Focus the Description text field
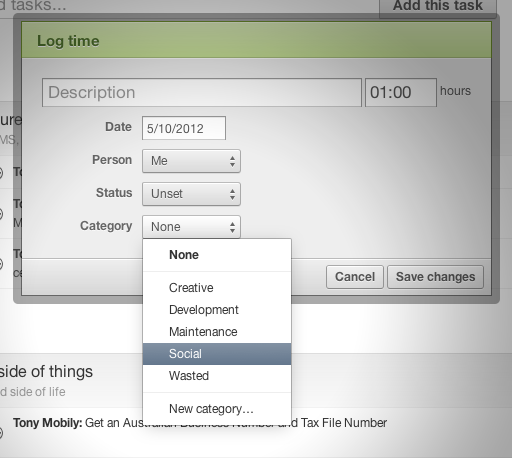 (202, 92)
